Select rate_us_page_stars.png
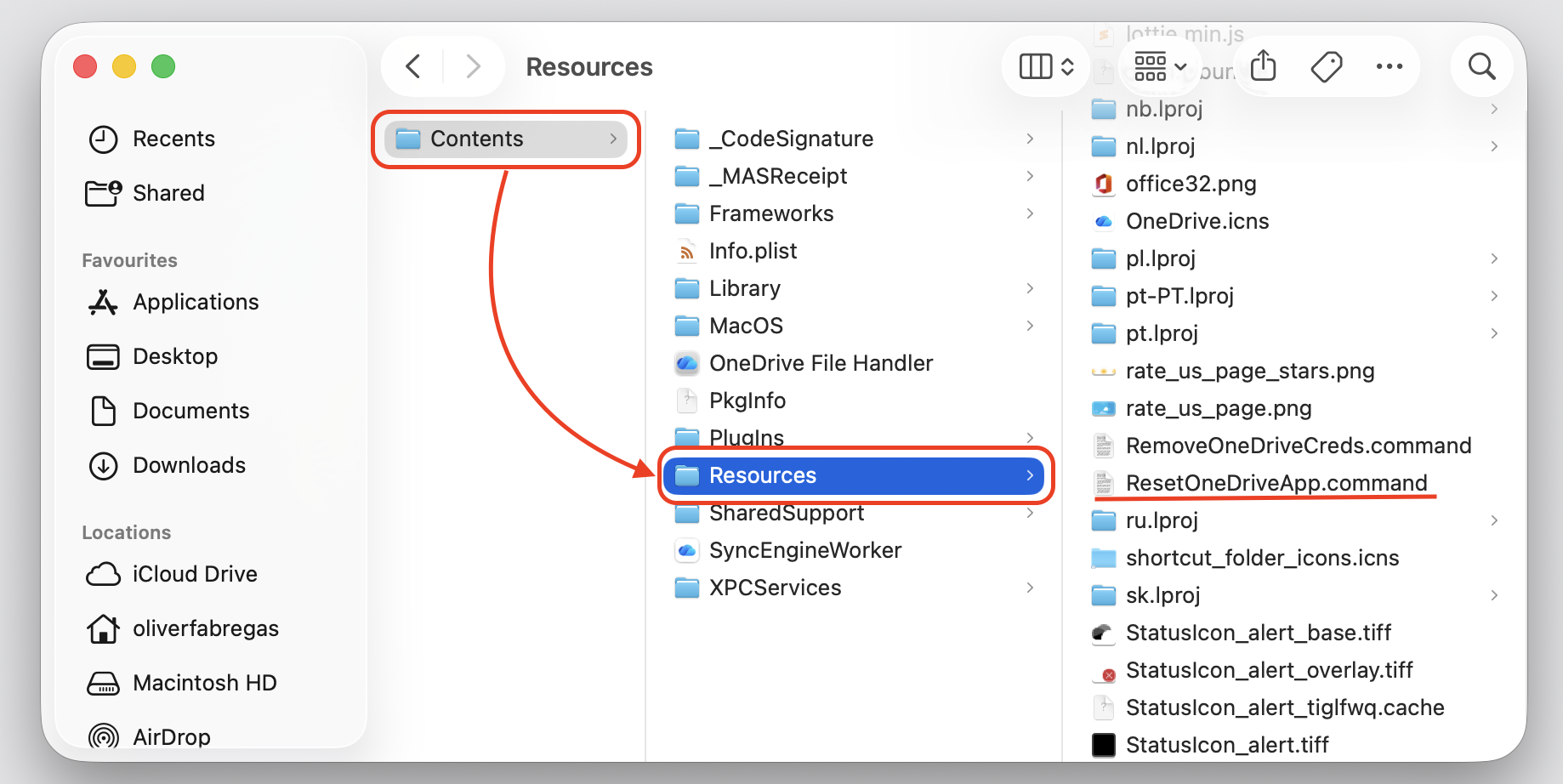 point(1295,371)
